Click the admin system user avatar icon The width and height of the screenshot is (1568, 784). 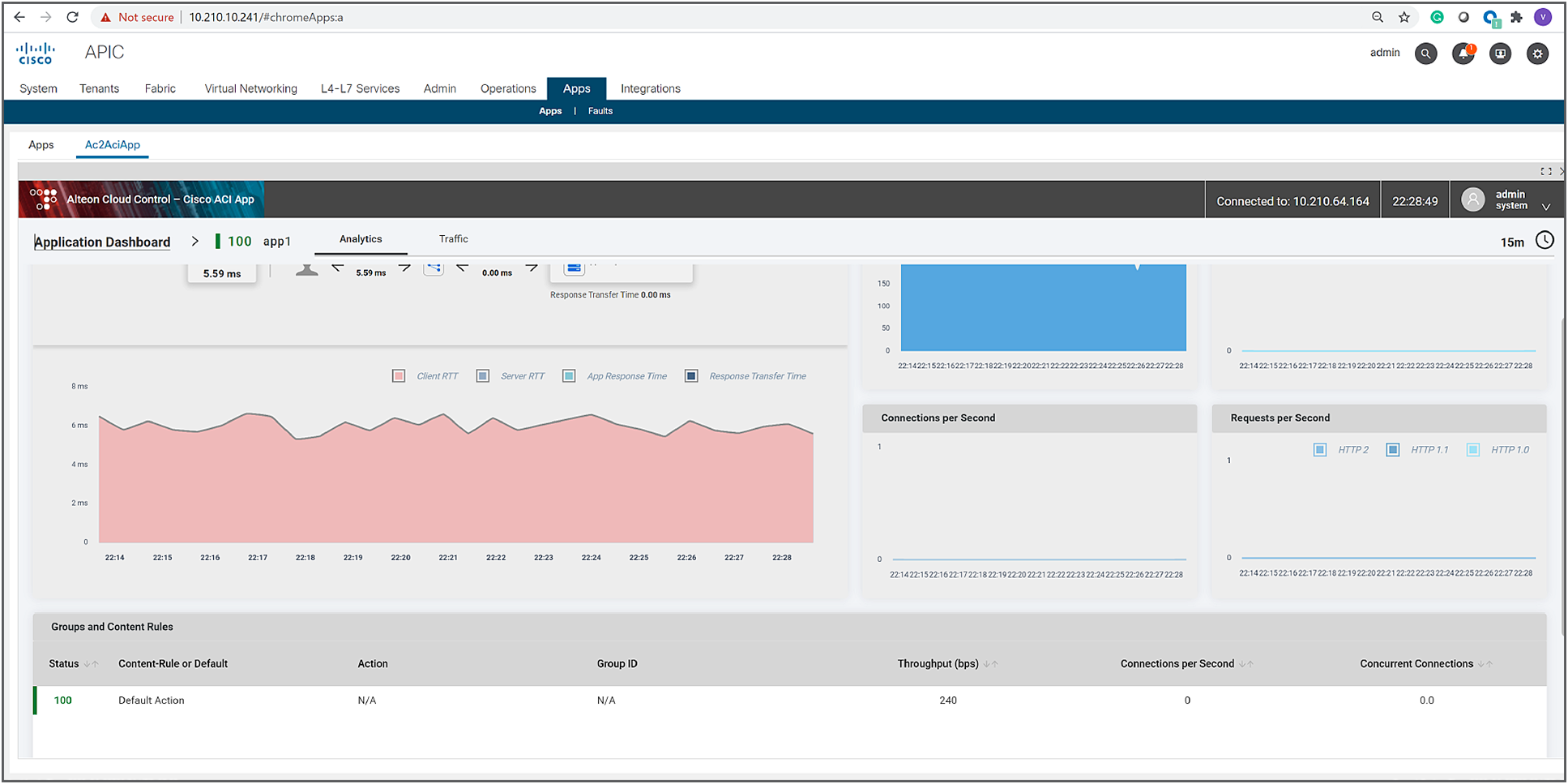(x=1473, y=199)
